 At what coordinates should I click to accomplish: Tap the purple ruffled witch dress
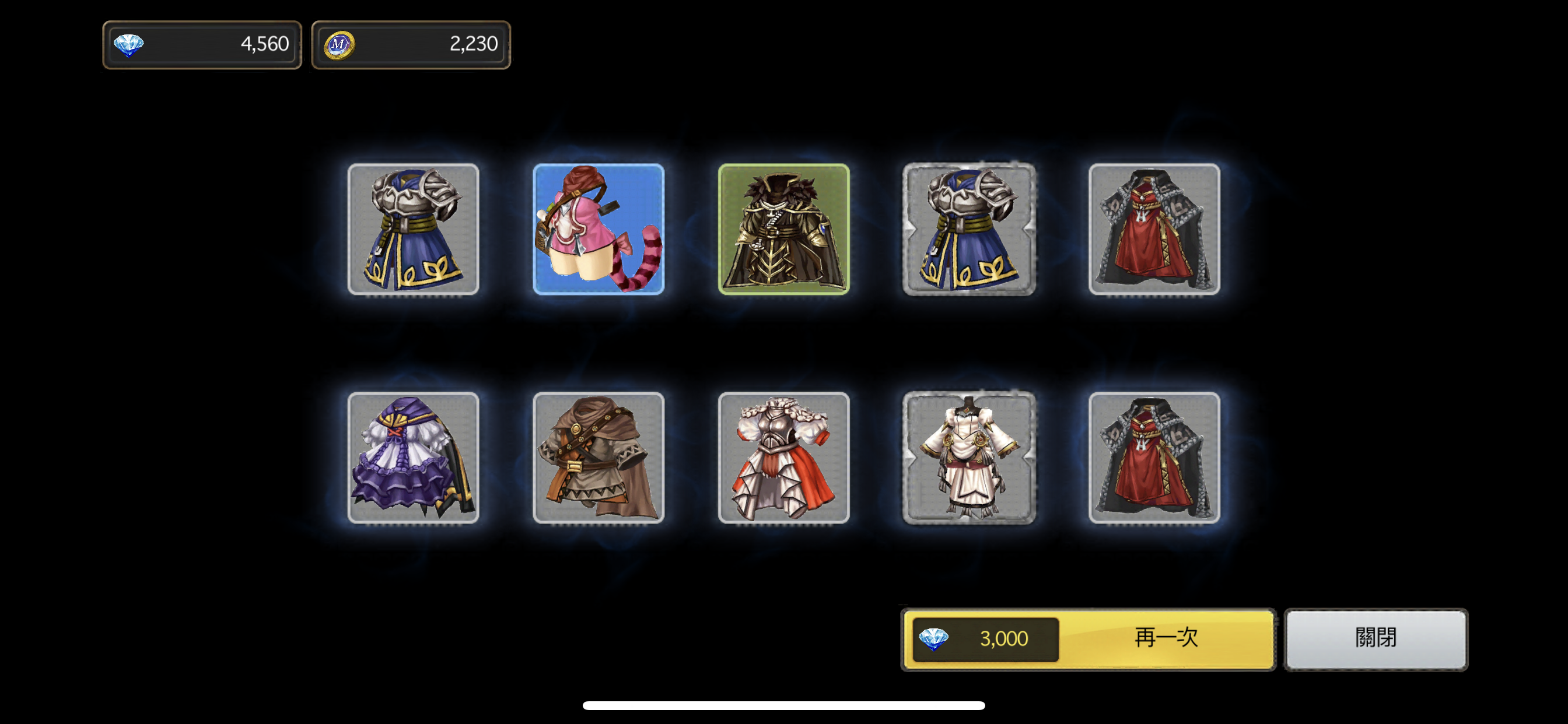414,458
